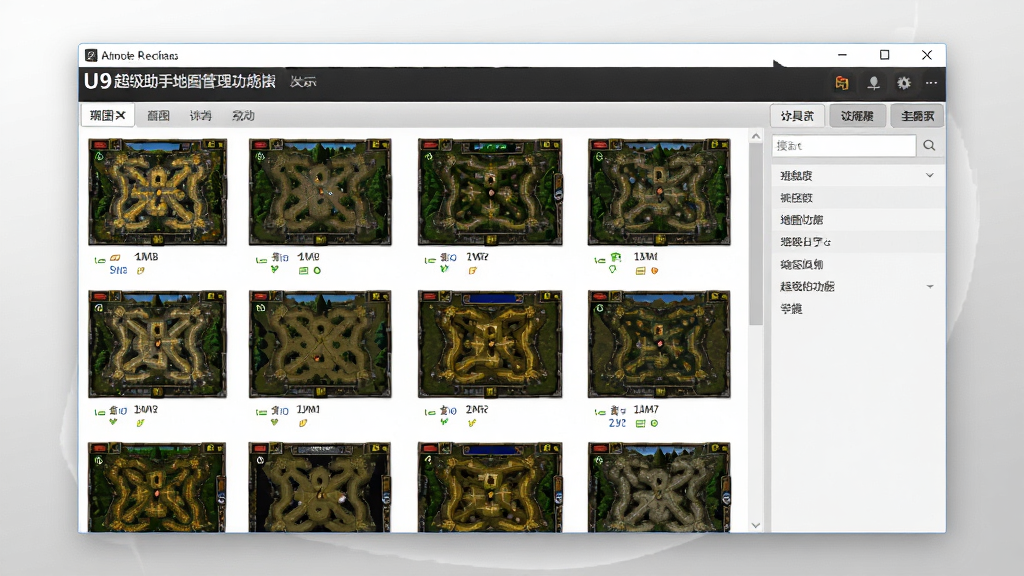Select the blue-banner map thumbnail labeled 2MS
Screen dimensions: 1024x576
pyautogui.click(x=490, y=344)
